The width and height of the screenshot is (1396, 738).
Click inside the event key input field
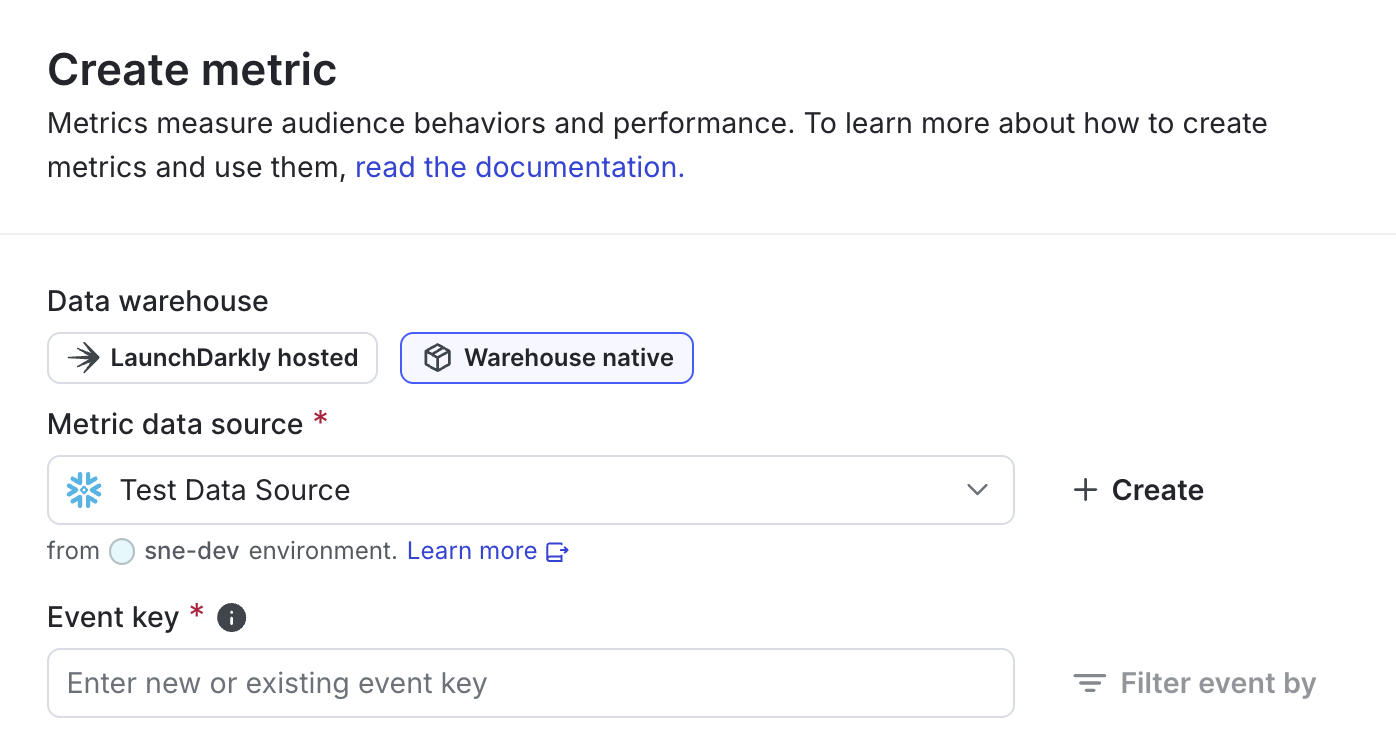click(530, 683)
